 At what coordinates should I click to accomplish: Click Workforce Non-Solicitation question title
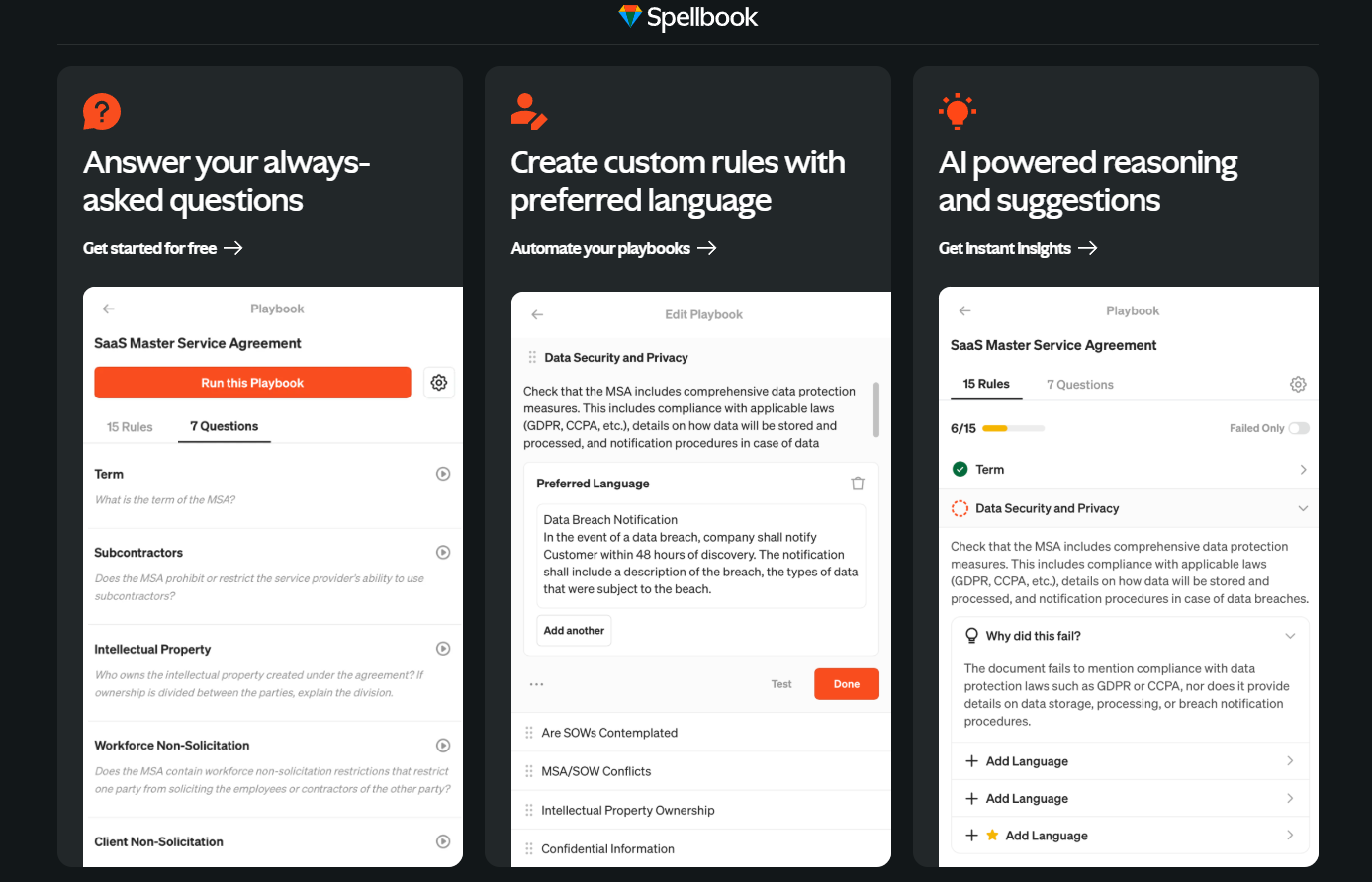point(172,746)
